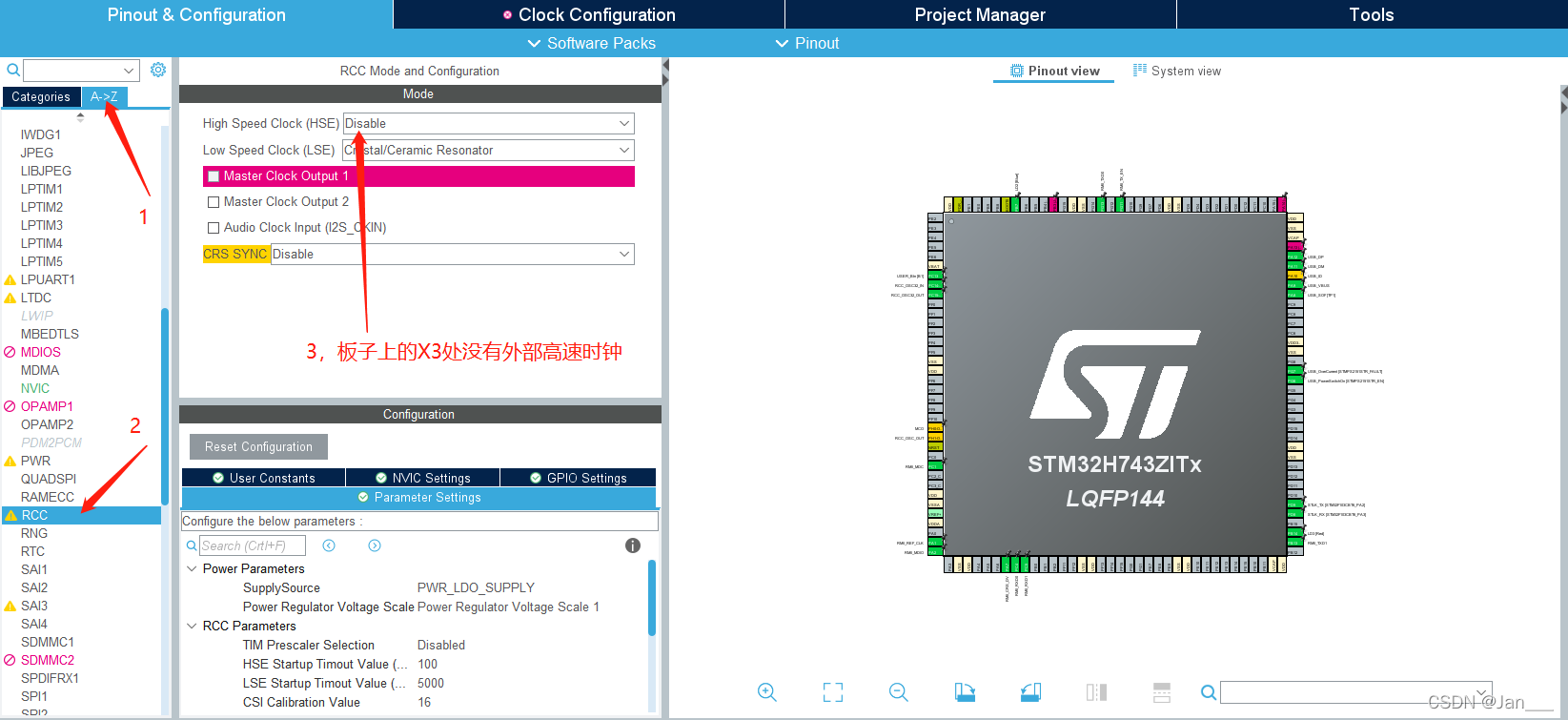Viewport: 1568px width, 720px height.
Task: Switch to Pinout view
Action: pos(1054,71)
